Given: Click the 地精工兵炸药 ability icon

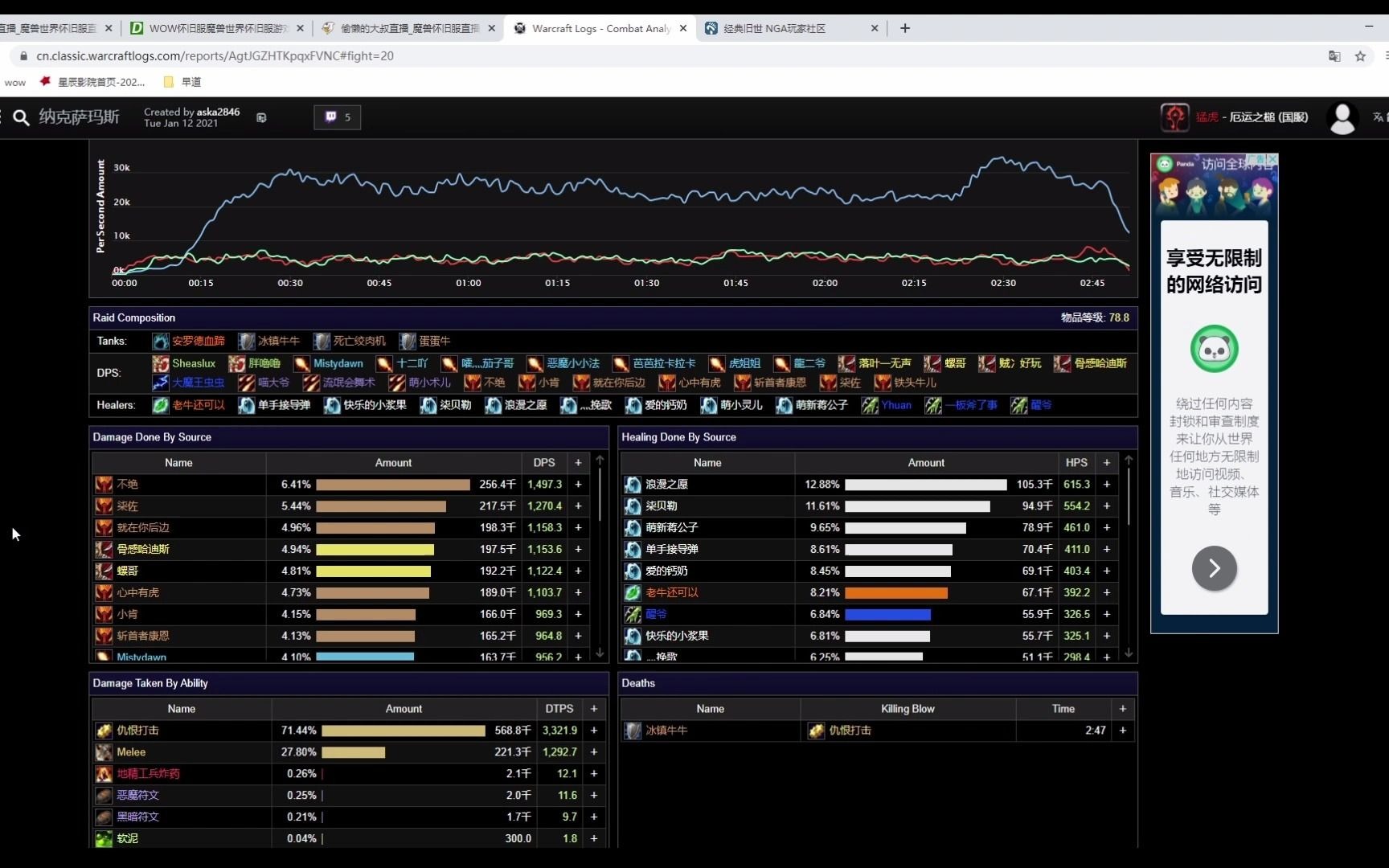Looking at the screenshot, I should tap(104, 774).
